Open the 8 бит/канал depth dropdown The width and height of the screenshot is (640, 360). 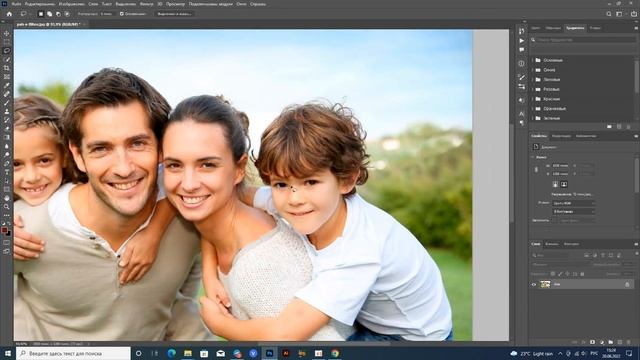point(573,211)
